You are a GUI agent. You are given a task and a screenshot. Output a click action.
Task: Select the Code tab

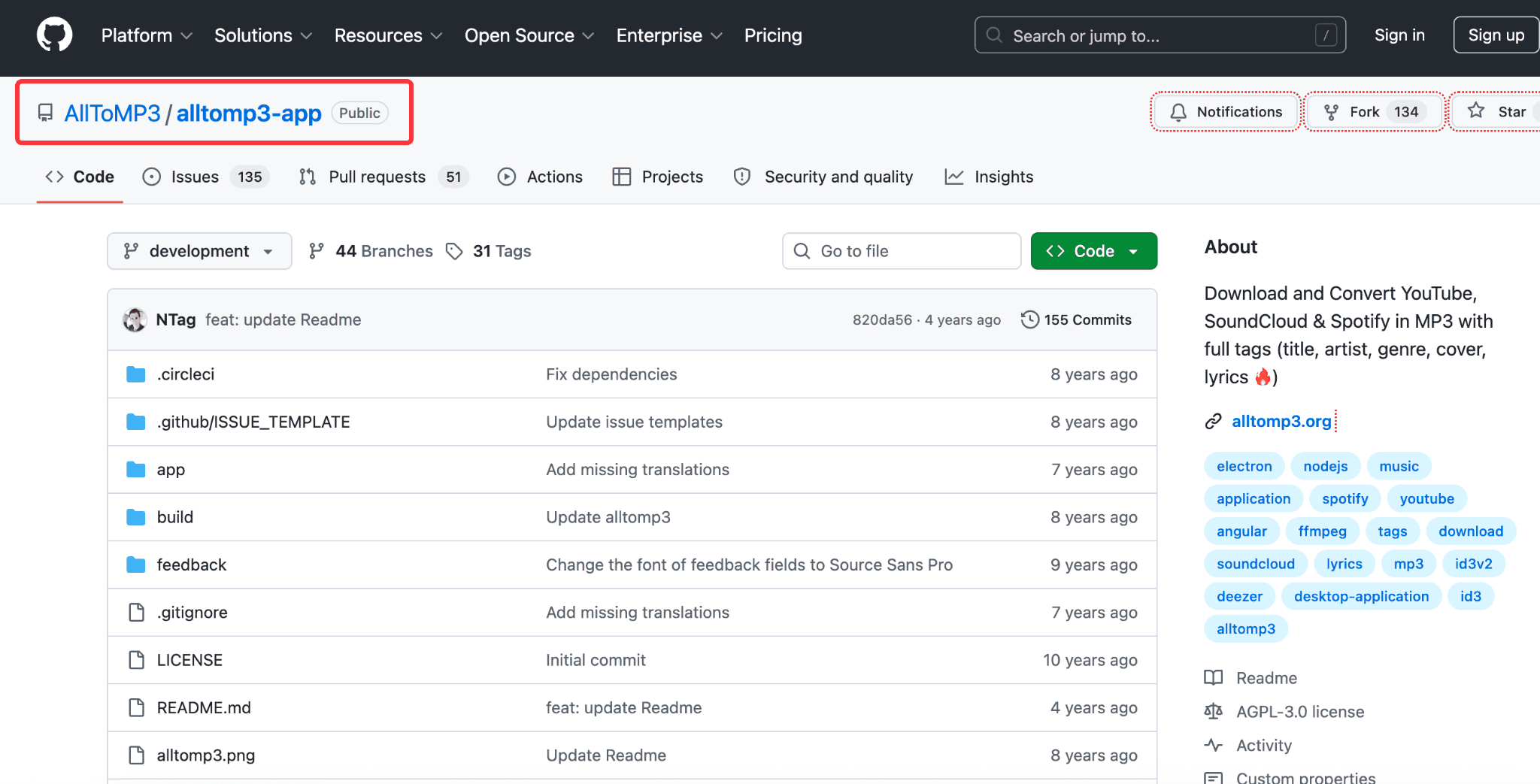(x=80, y=177)
